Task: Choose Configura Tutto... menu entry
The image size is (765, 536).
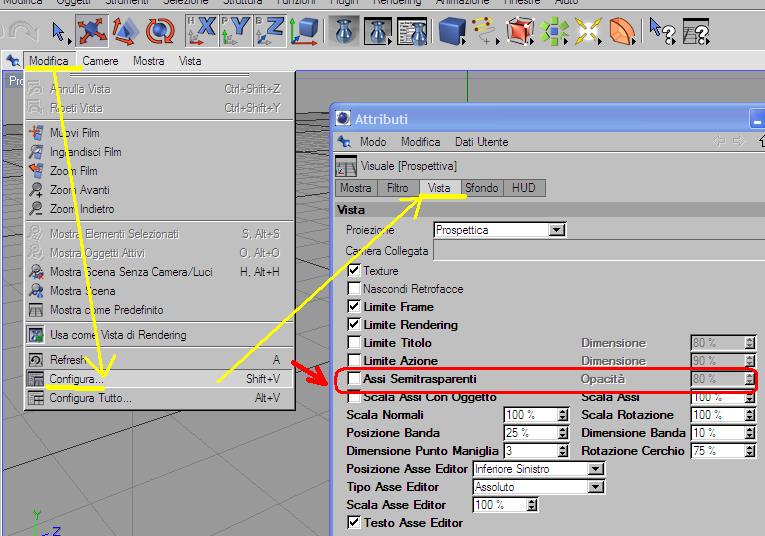Action: [x=160, y=398]
